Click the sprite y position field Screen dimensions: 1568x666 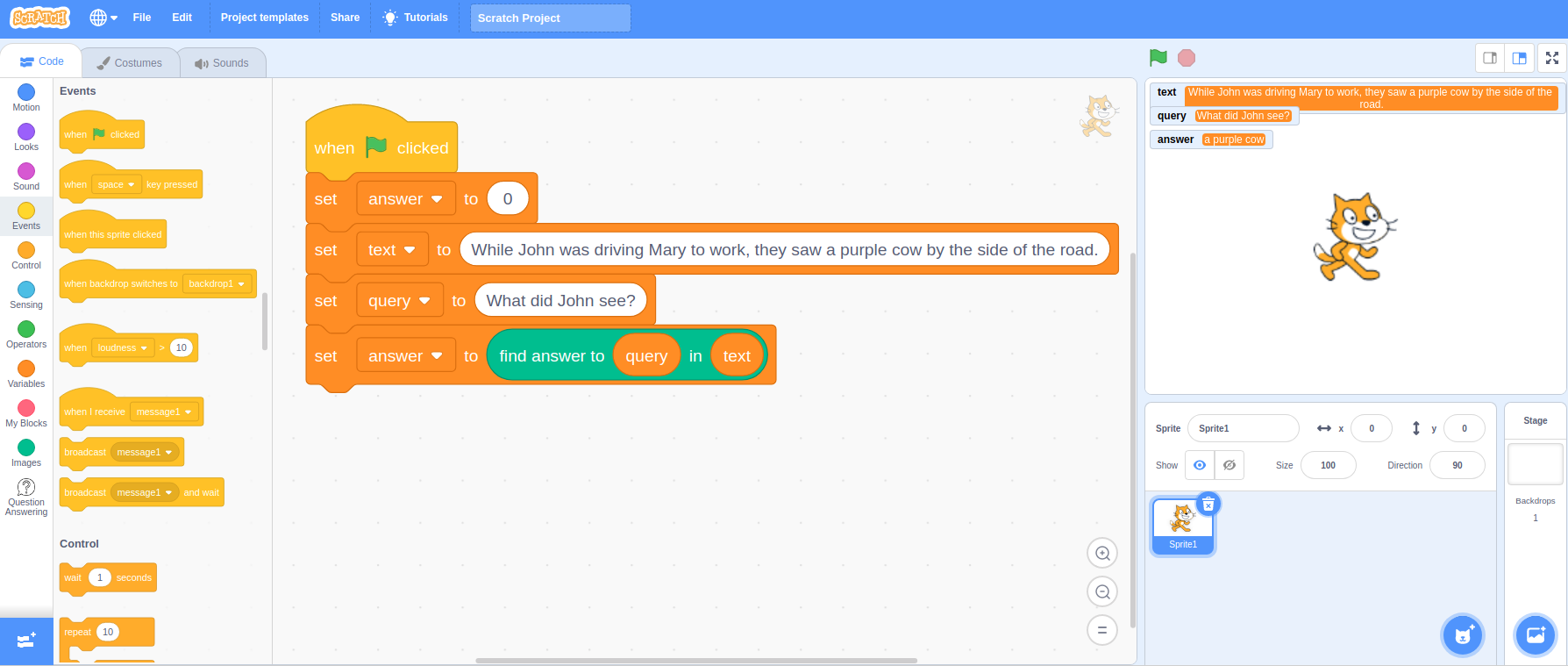tap(1464, 428)
